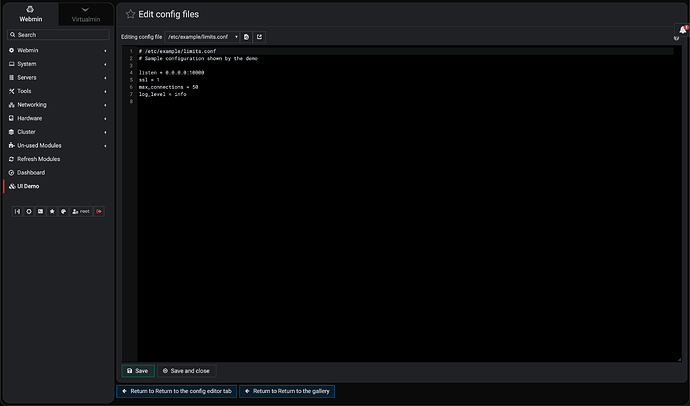Expand the System menu category
The width and height of the screenshot is (690, 406).
point(58,64)
